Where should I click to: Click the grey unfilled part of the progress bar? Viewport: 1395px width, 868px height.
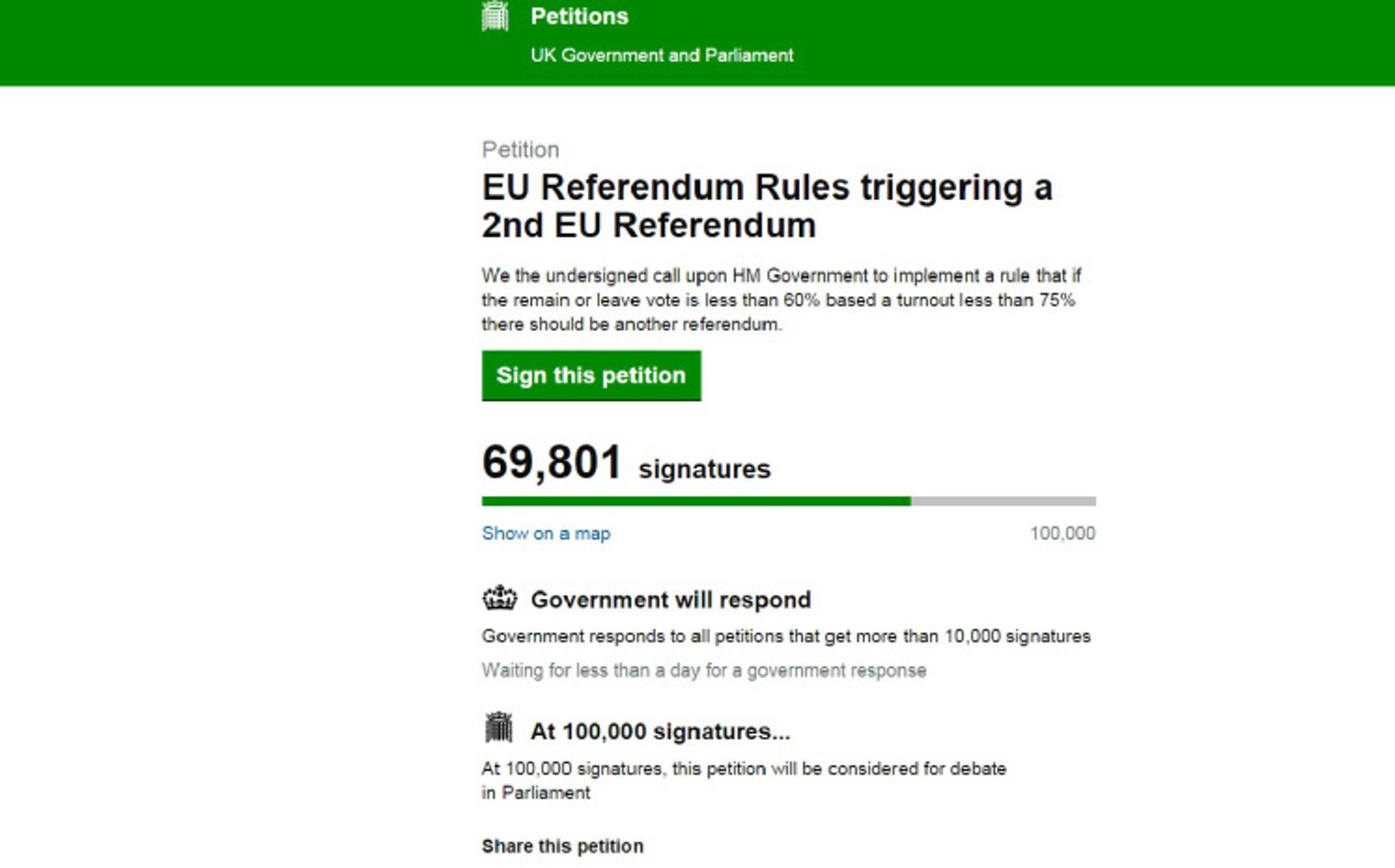(1003, 502)
